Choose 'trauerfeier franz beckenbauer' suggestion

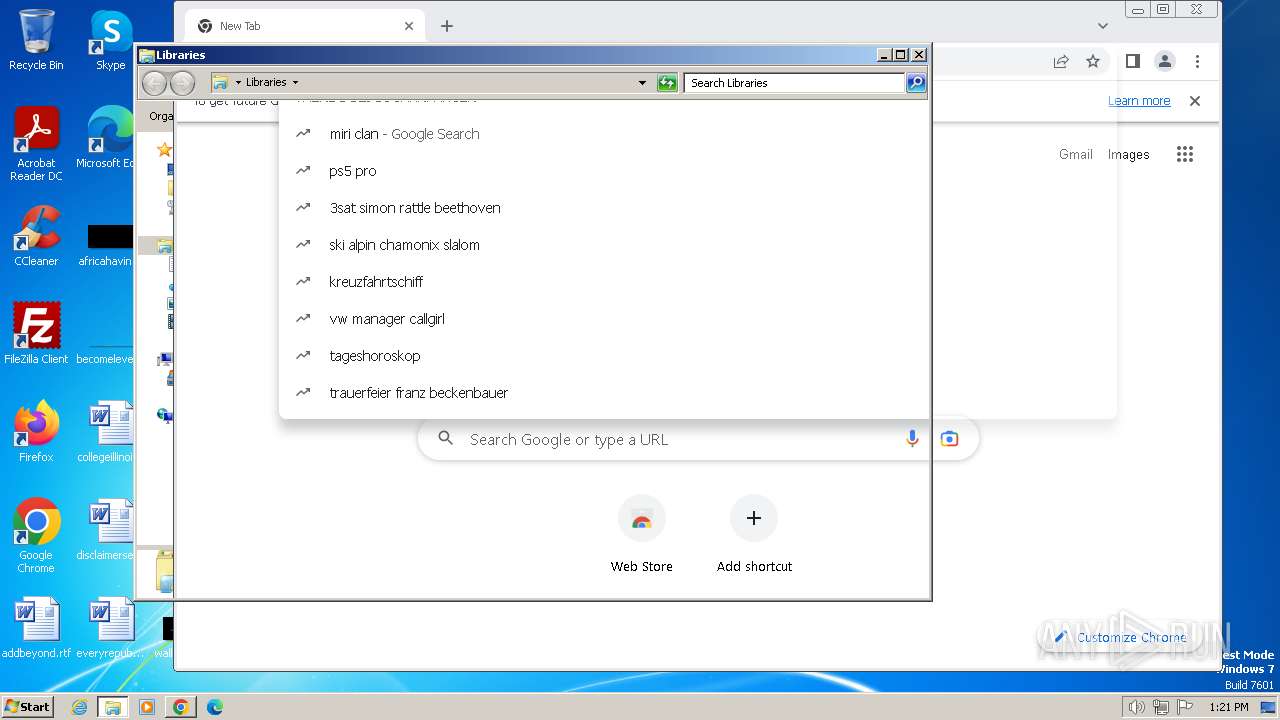click(x=698, y=393)
